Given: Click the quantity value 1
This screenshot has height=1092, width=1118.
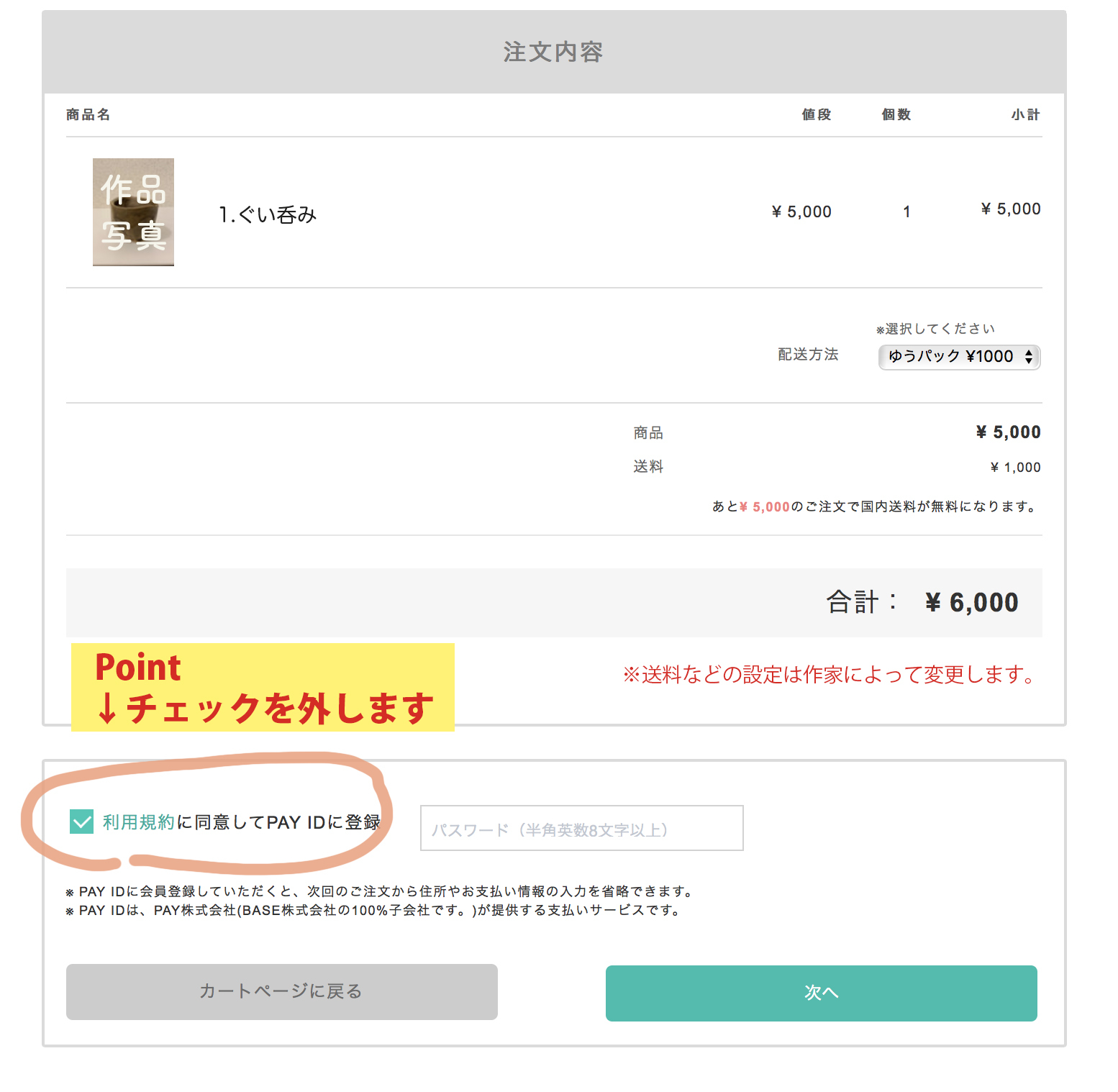Looking at the screenshot, I should click(x=906, y=212).
